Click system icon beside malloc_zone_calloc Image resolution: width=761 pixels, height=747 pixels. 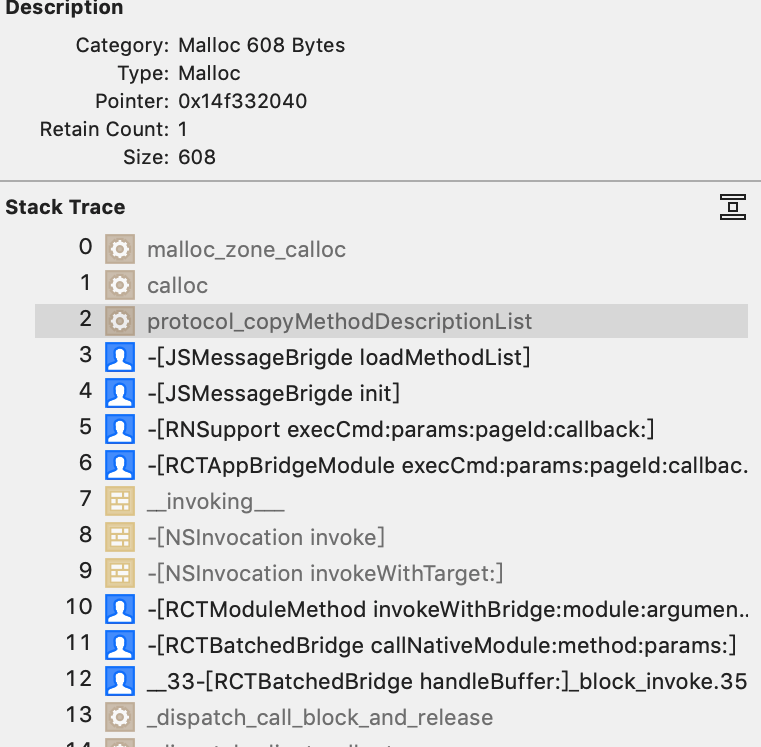pyautogui.click(x=120, y=249)
